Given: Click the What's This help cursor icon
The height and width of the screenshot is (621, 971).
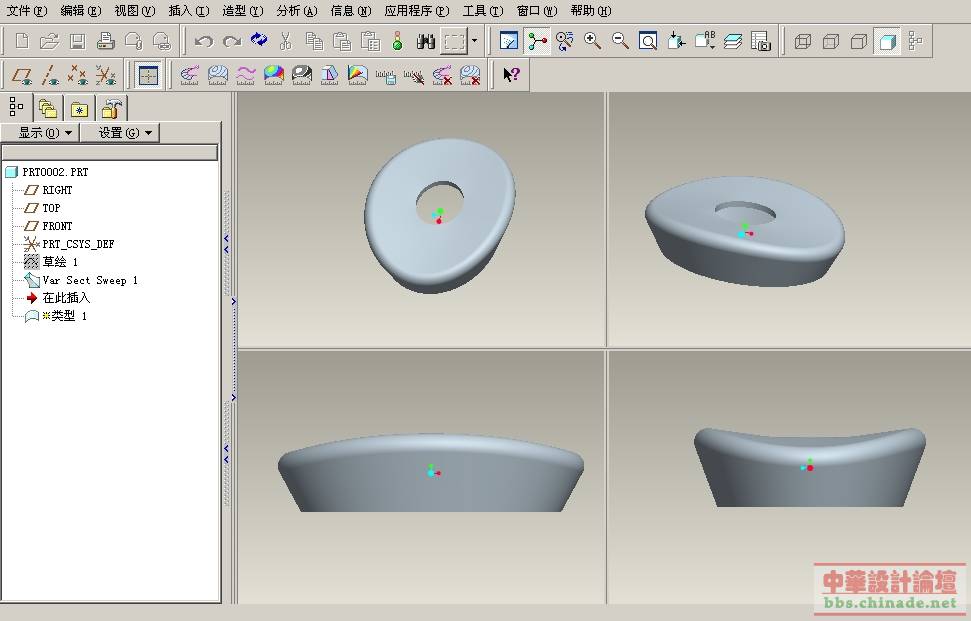Looking at the screenshot, I should point(511,75).
